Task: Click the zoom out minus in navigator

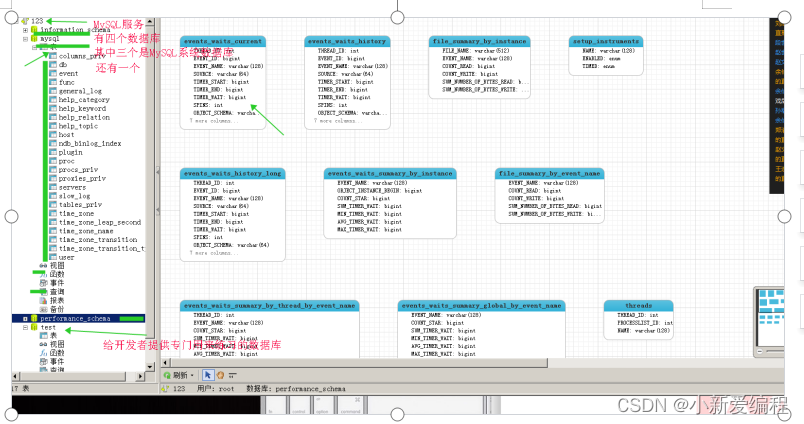Action: (x=760, y=351)
